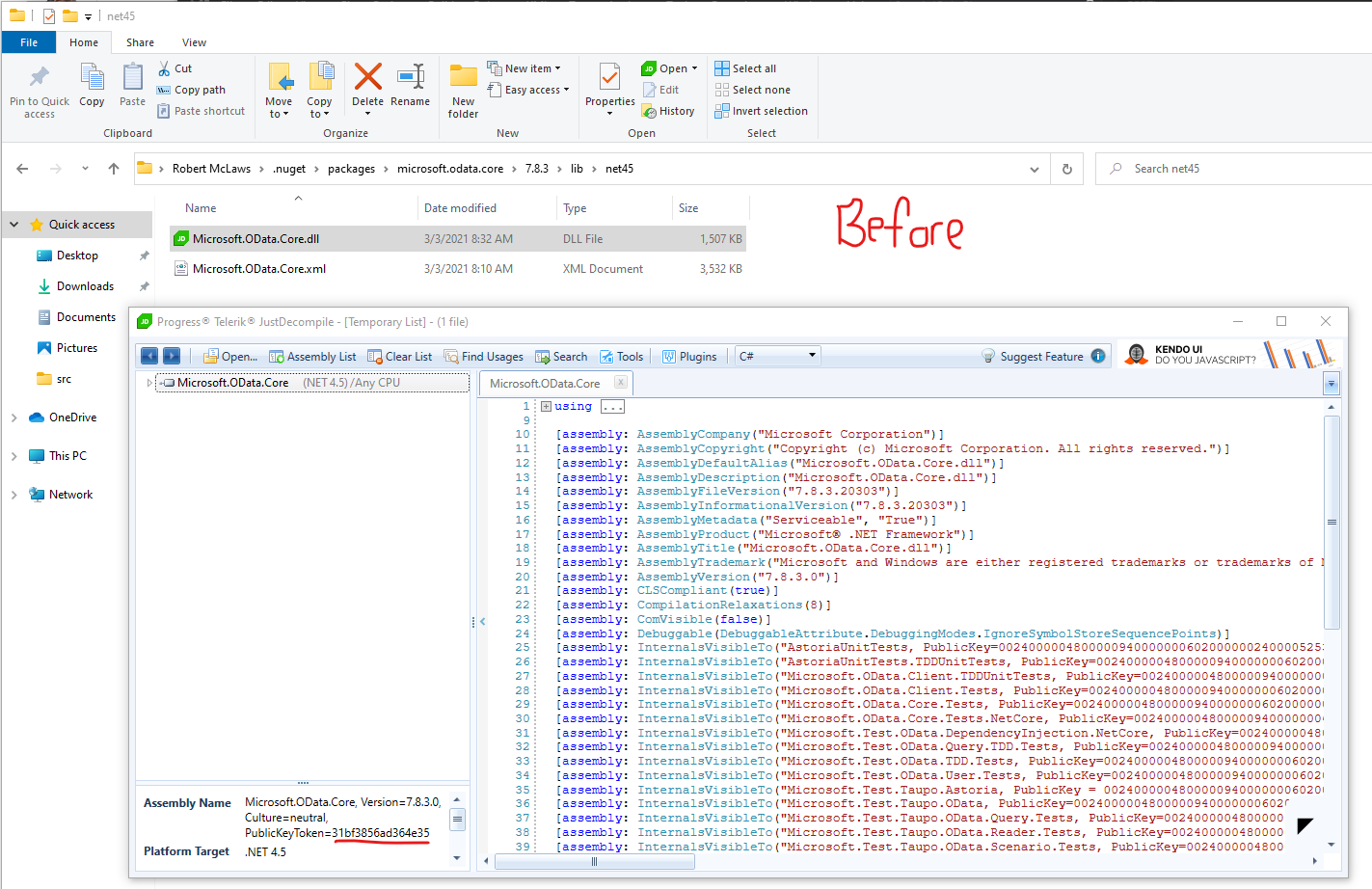The height and width of the screenshot is (889, 1372).
Task: Open Pictures in Quick access
Action: (x=76, y=348)
